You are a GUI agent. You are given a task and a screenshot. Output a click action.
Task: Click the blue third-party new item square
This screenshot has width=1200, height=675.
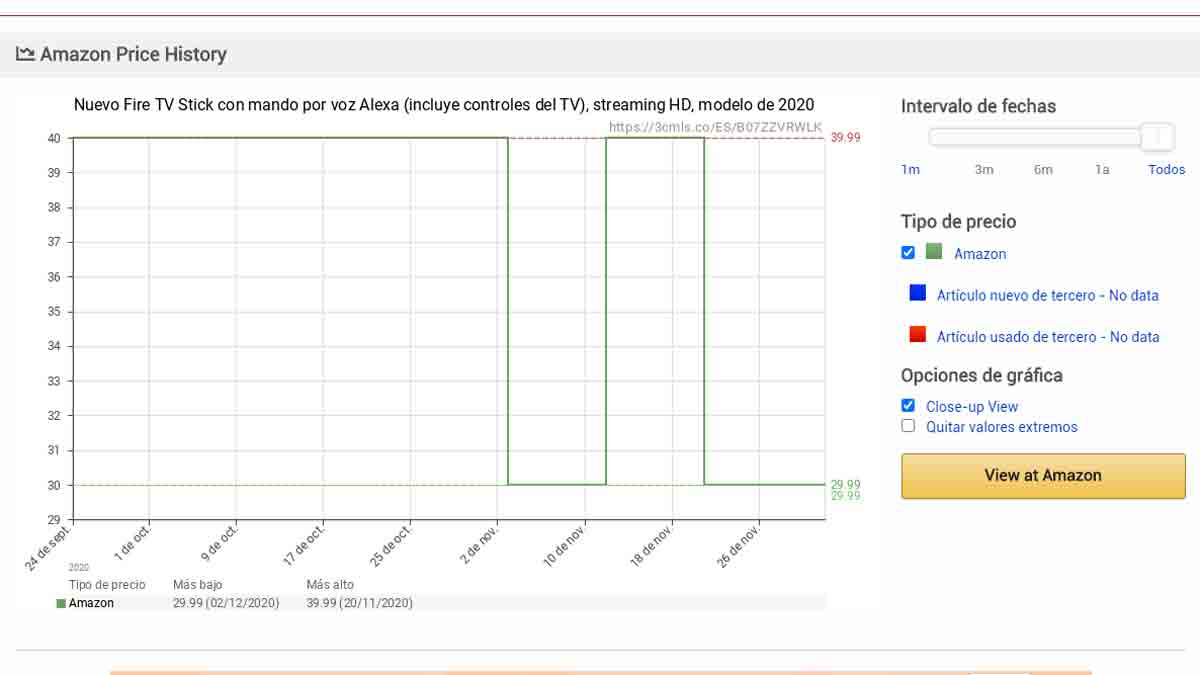(x=917, y=293)
